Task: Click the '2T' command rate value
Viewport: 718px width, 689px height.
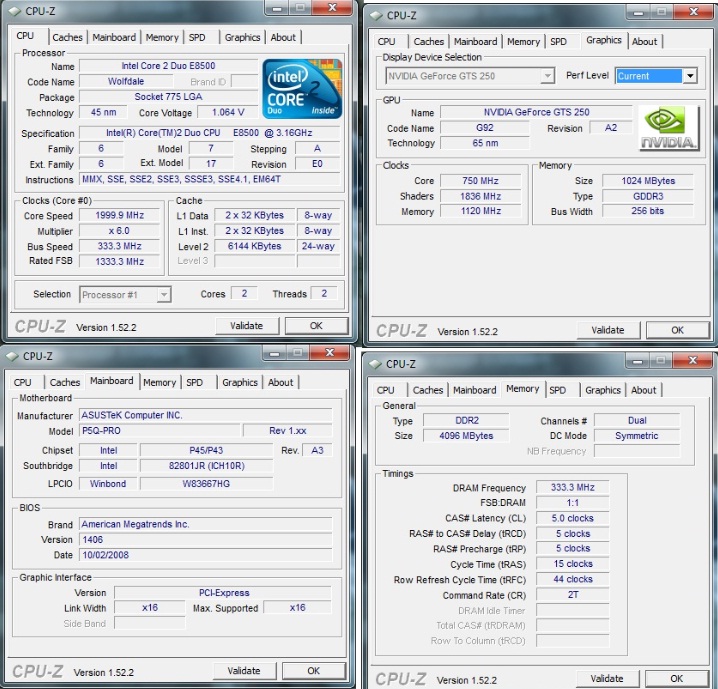Action: pyautogui.click(x=572, y=595)
